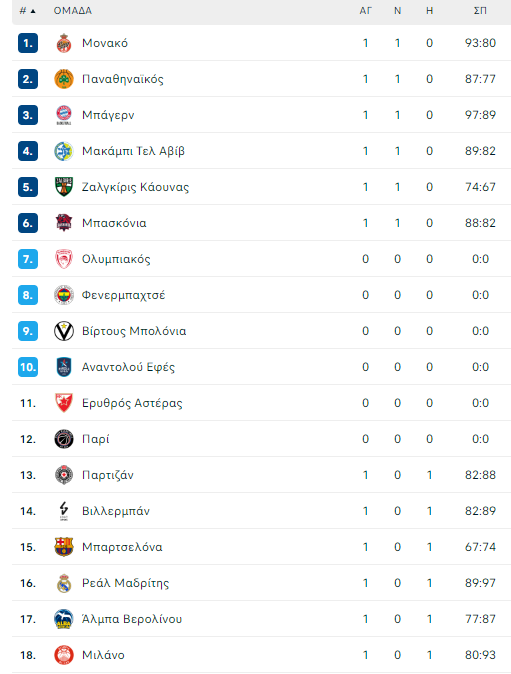Click the Monaco team logo
The width and height of the screenshot is (511, 674).
point(64,43)
